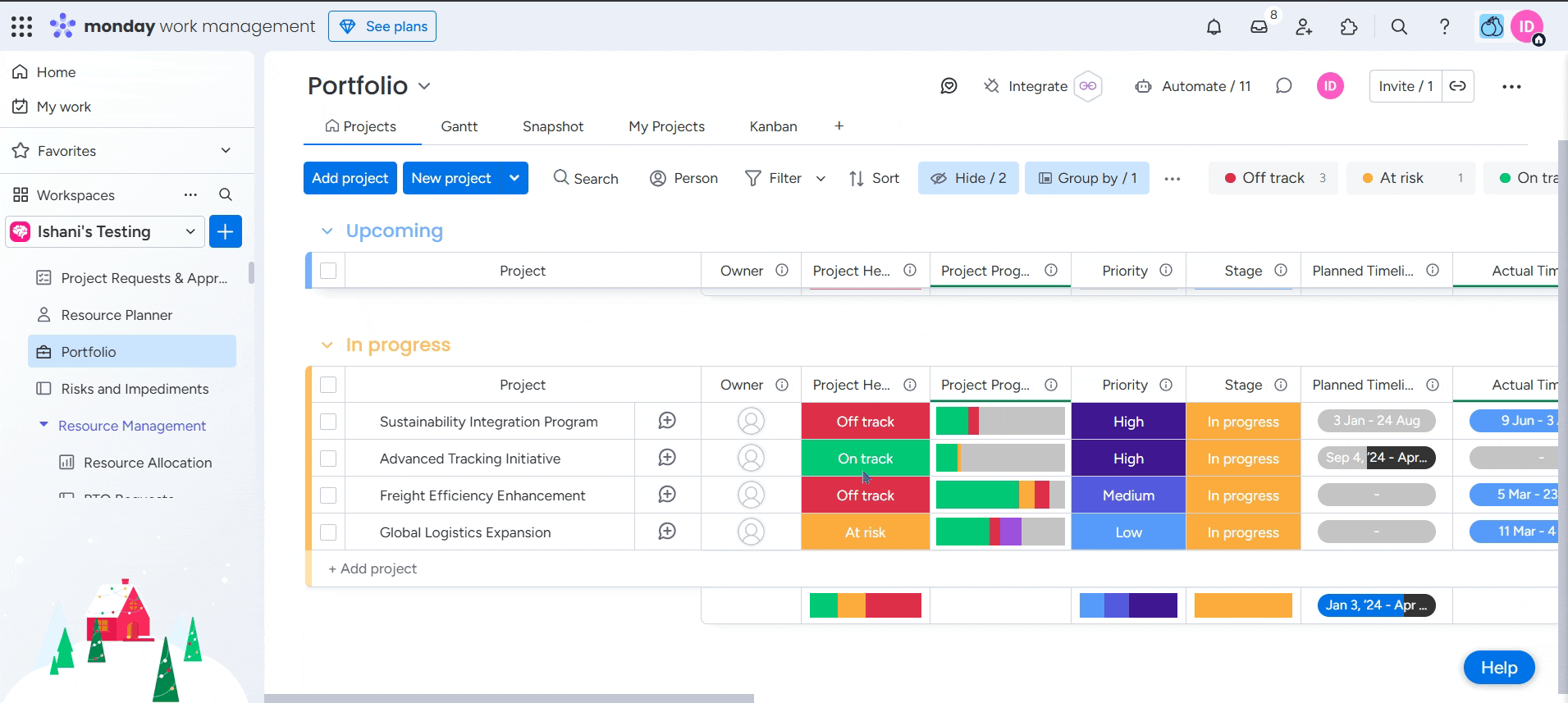
Task: Toggle hidden columns with Hide / 2
Action: tap(968, 178)
